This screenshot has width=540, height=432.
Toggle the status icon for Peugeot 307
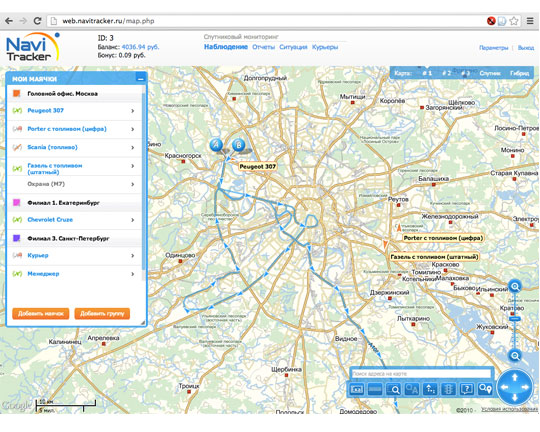tap(17, 111)
